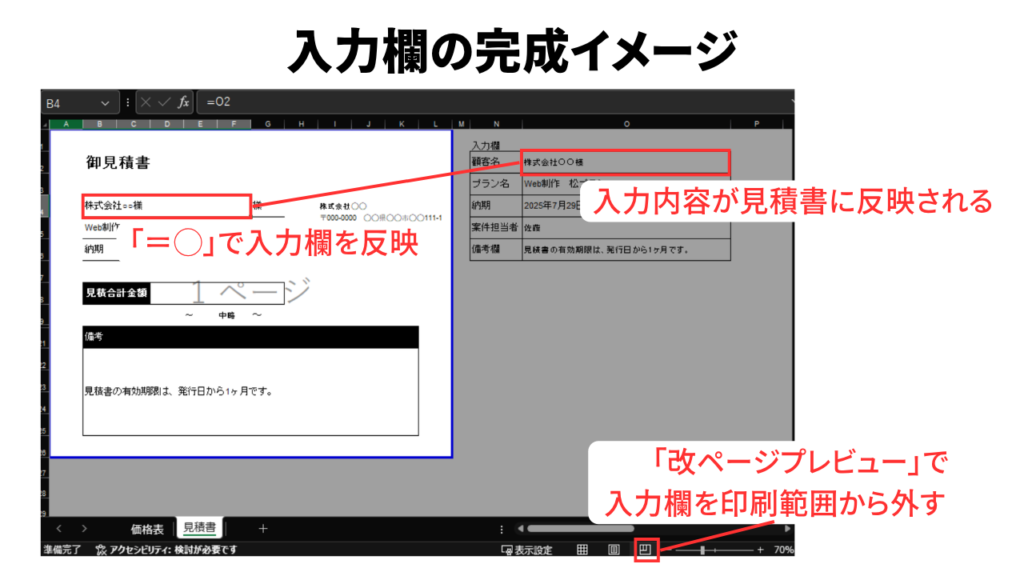Click the 入力欄 heading cell

(x=486, y=145)
